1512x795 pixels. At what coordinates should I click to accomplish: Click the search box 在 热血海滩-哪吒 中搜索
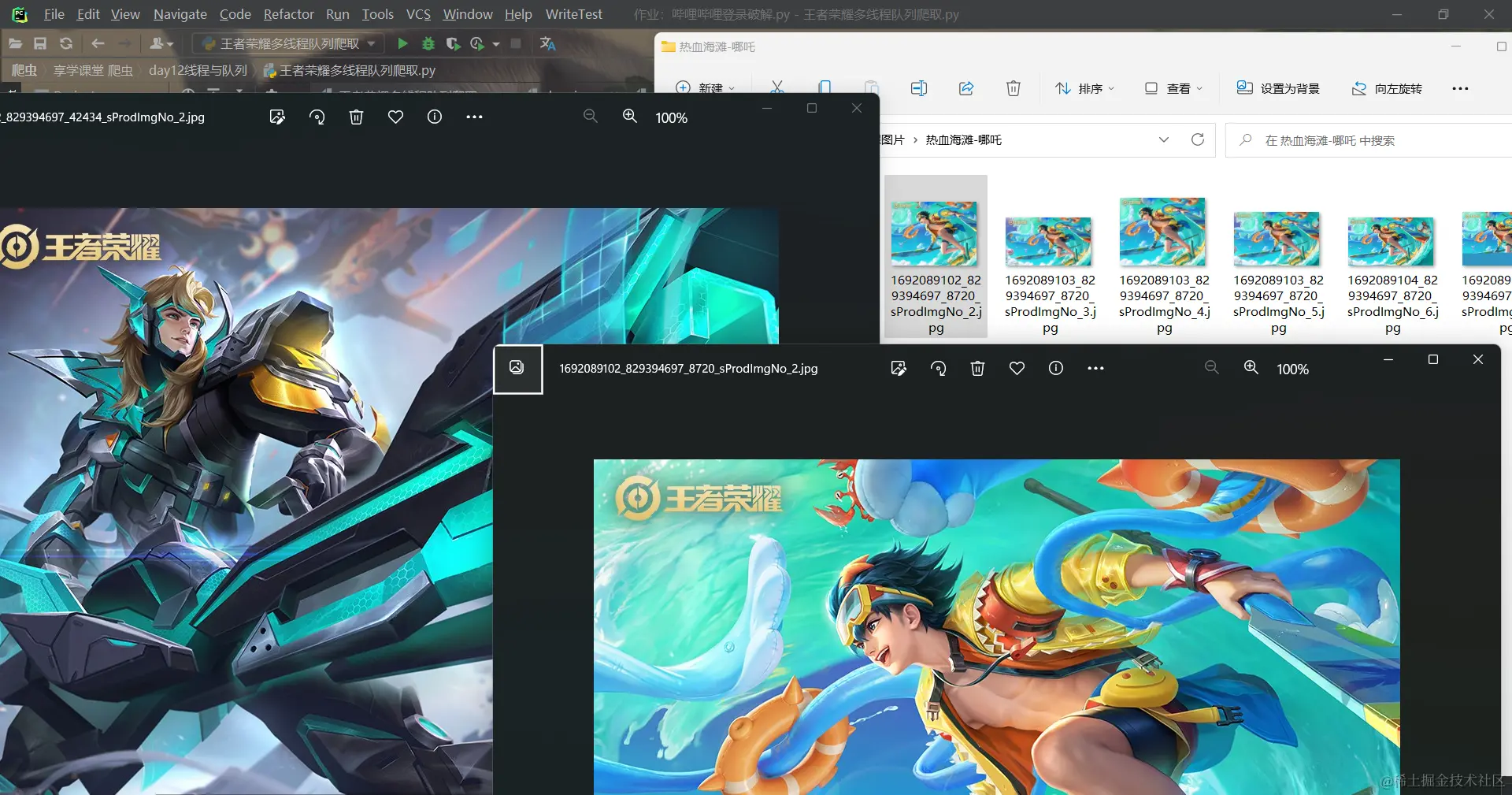[x=1369, y=140]
